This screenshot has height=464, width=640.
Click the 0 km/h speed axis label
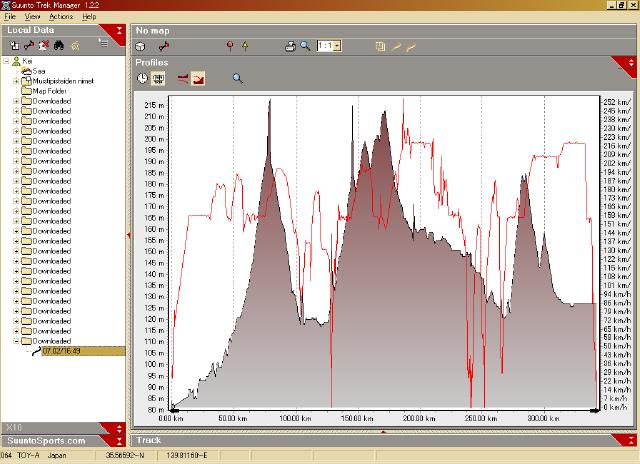pyautogui.click(x=615, y=407)
